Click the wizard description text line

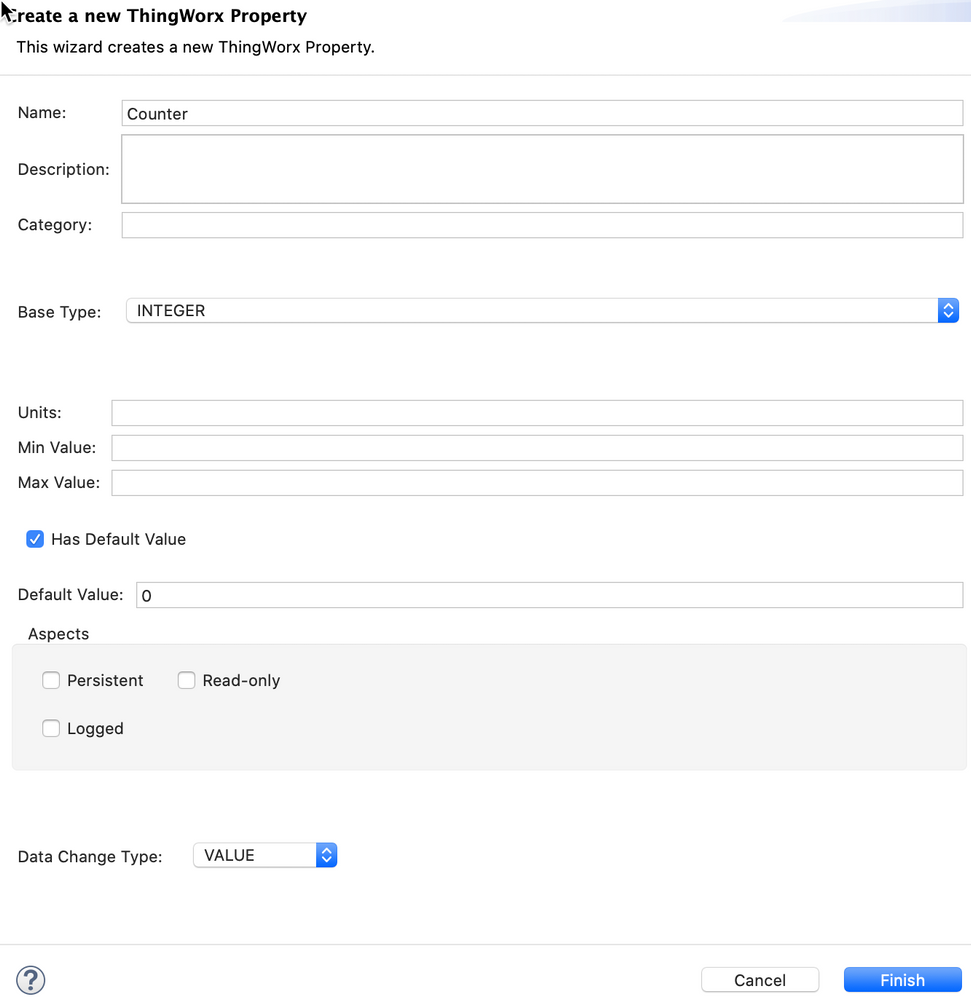(195, 47)
